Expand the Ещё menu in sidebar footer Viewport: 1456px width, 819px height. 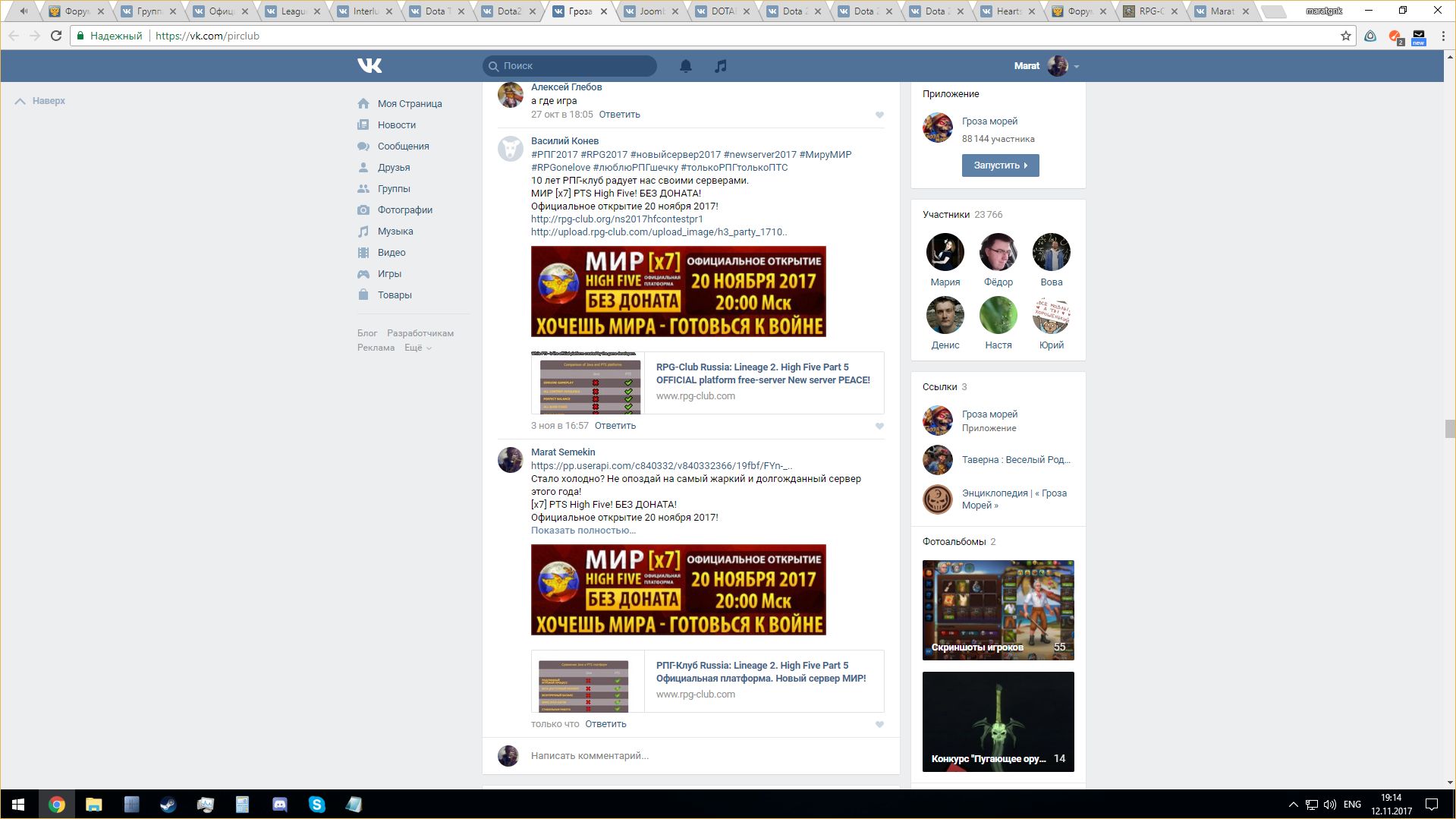pos(418,348)
